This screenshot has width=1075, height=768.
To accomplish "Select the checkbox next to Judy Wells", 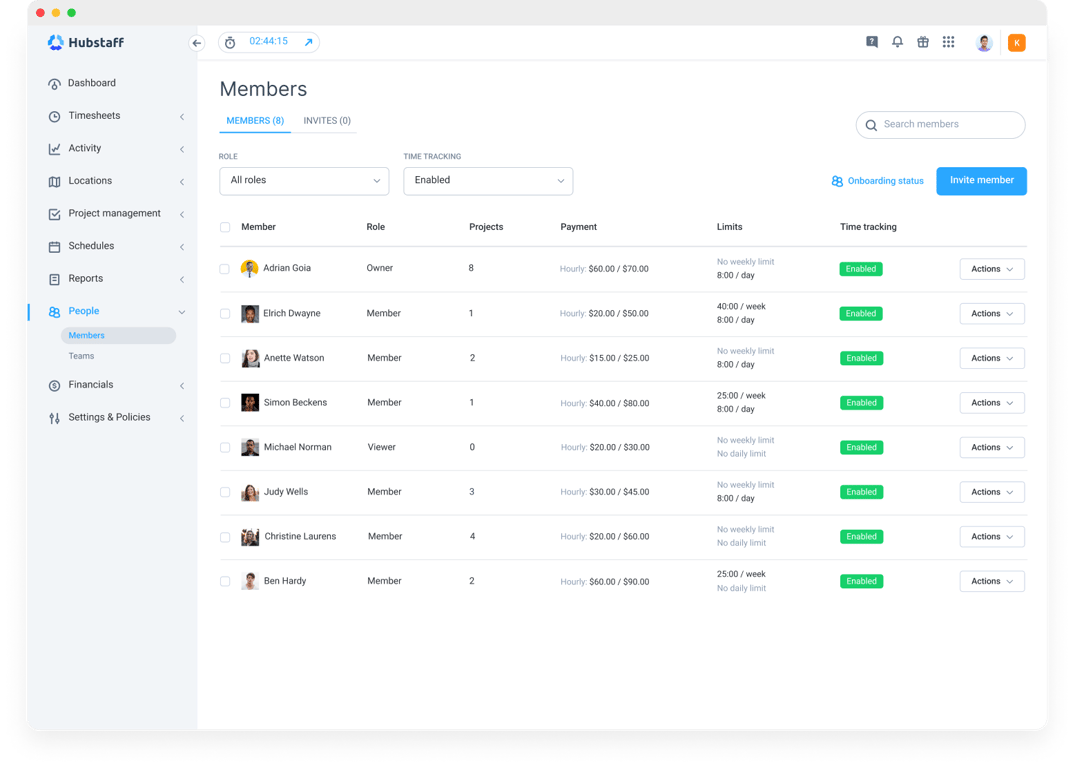I will tap(225, 492).
